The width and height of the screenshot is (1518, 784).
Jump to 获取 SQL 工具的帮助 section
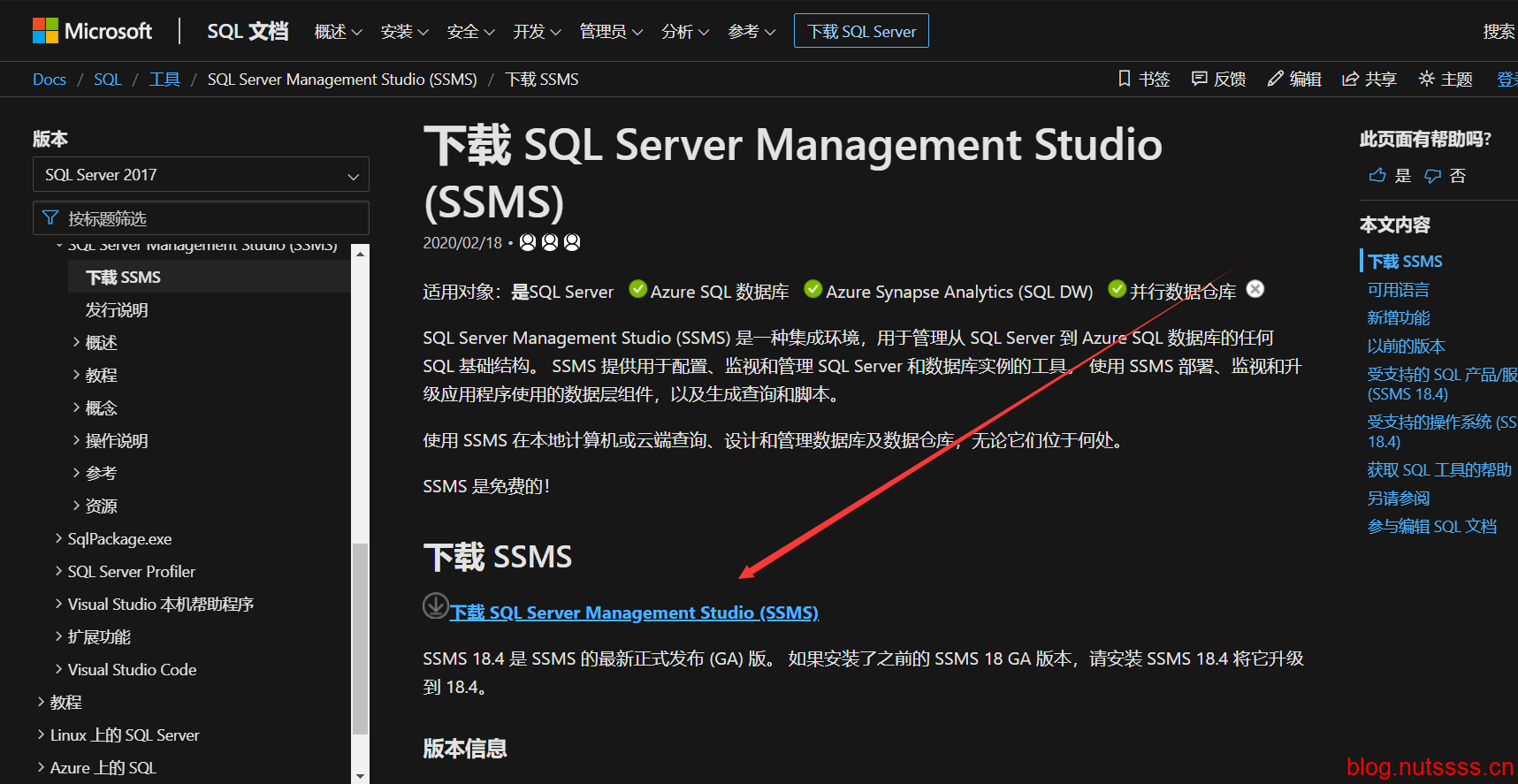(x=1439, y=470)
